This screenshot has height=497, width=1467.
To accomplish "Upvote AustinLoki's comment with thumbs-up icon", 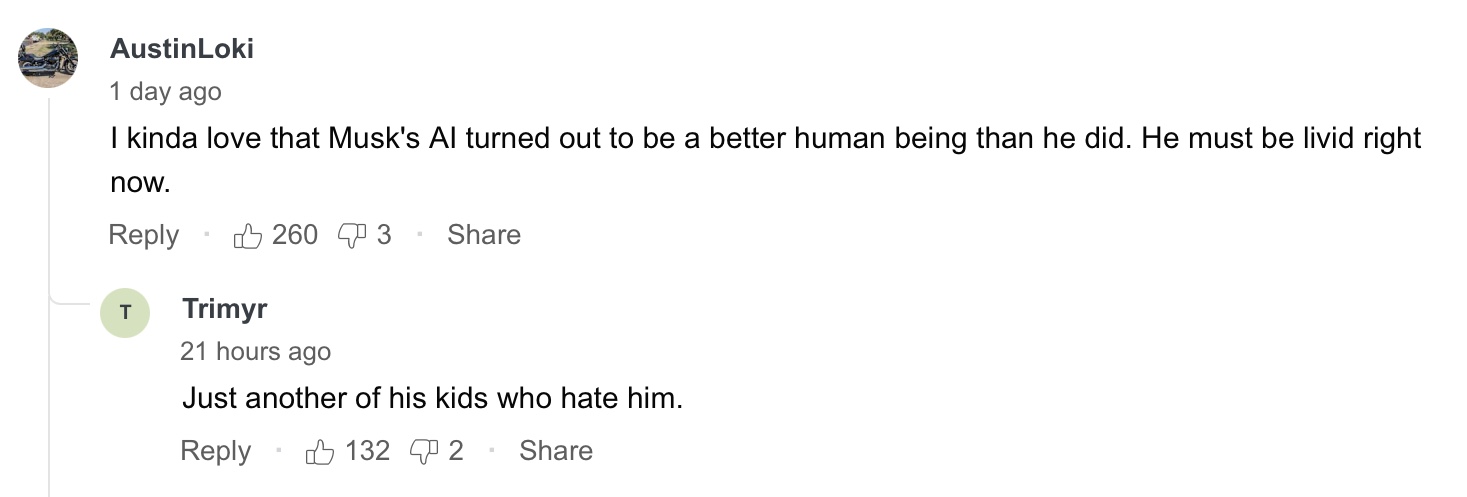I will (x=246, y=235).
